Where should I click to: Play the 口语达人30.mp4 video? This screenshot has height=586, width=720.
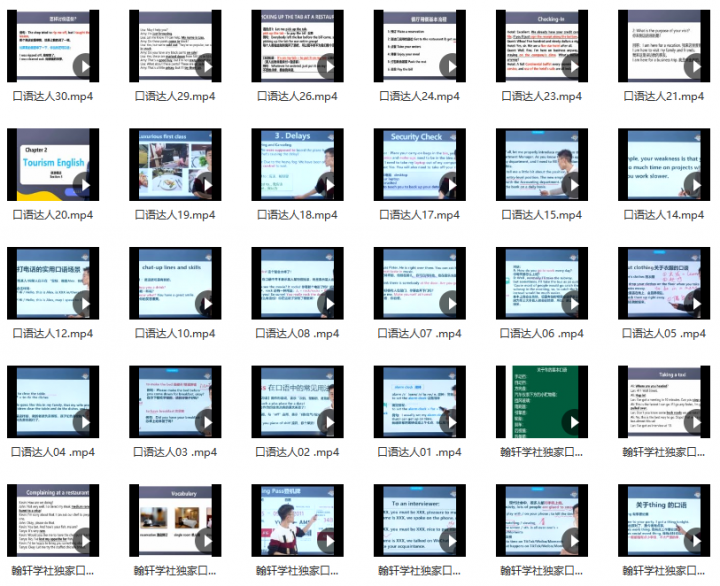(x=84, y=67)
